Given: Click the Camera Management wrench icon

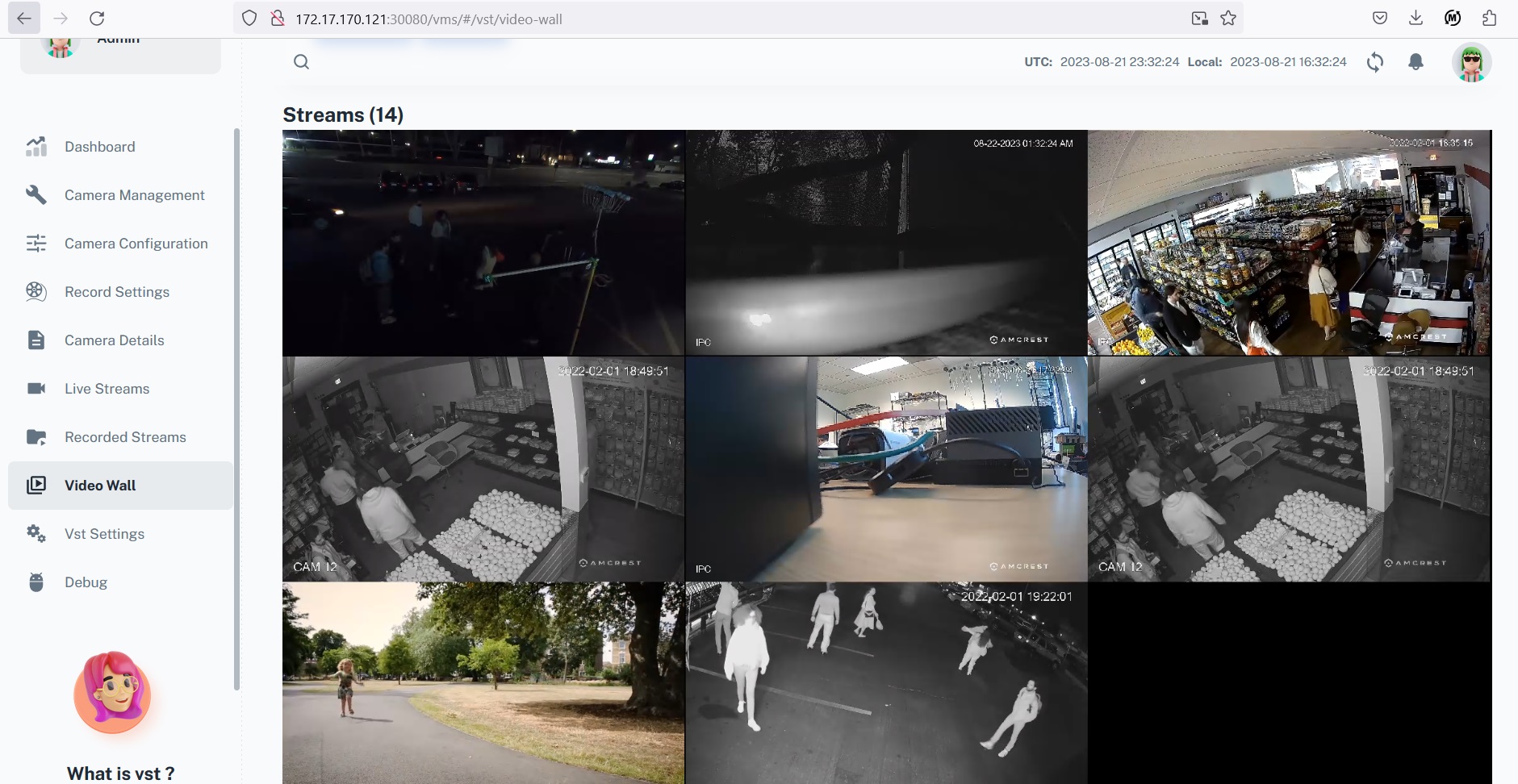Looking at the screenshot, I should pyautogui.click(x=36, y=194).
